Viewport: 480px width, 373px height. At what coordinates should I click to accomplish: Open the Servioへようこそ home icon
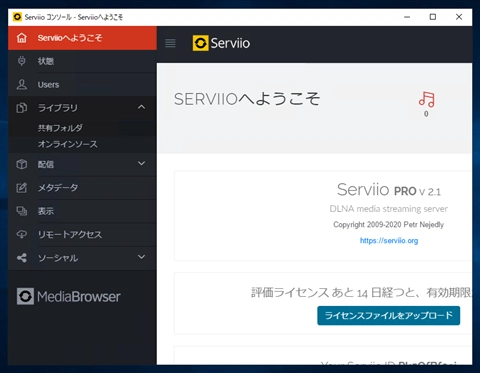pyautogui.click(x=22, y=38)
